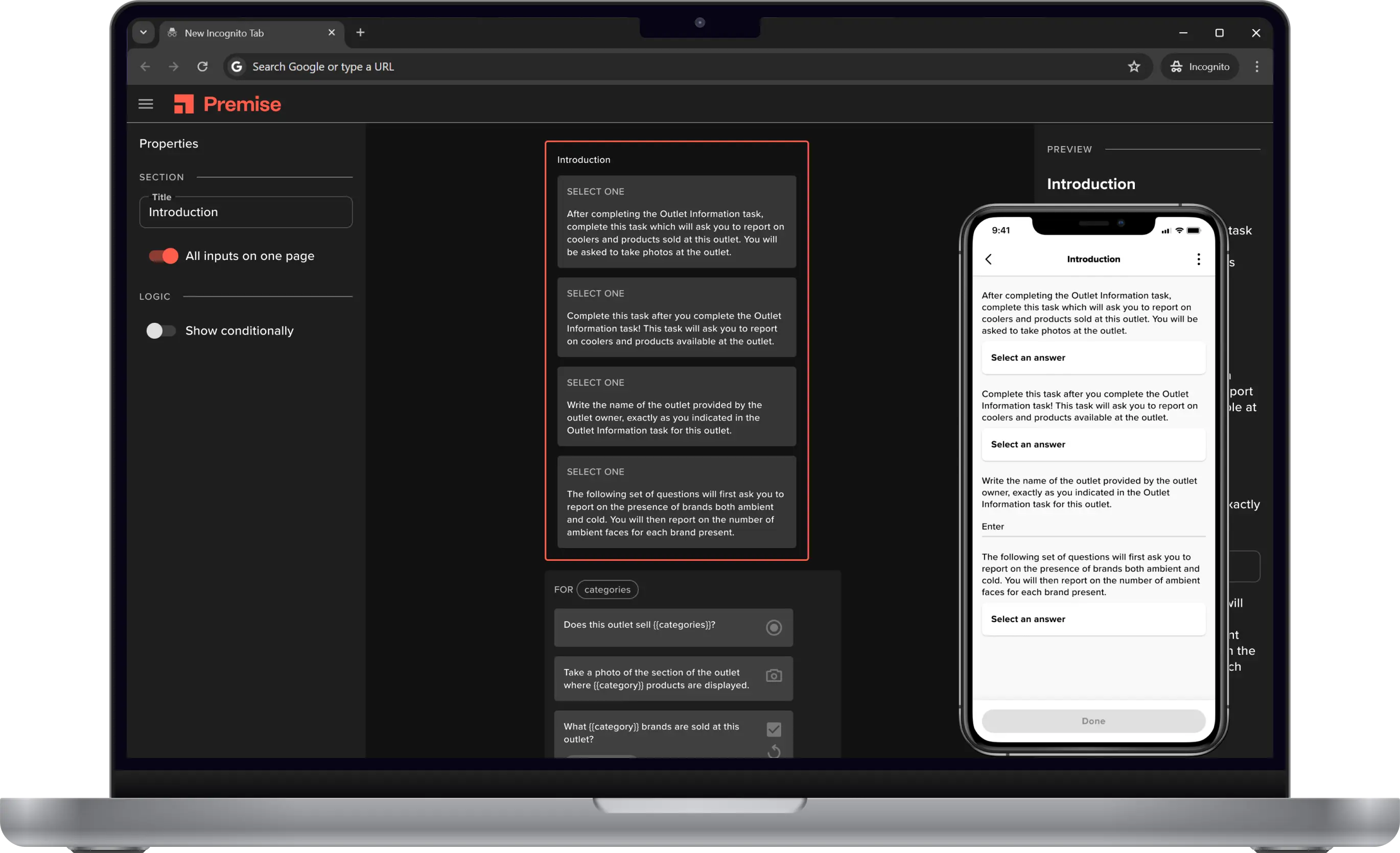Open Chrome's three-dot settings menu
Viewport: 1400px width, 853px height.
[x=1257, y=66]
